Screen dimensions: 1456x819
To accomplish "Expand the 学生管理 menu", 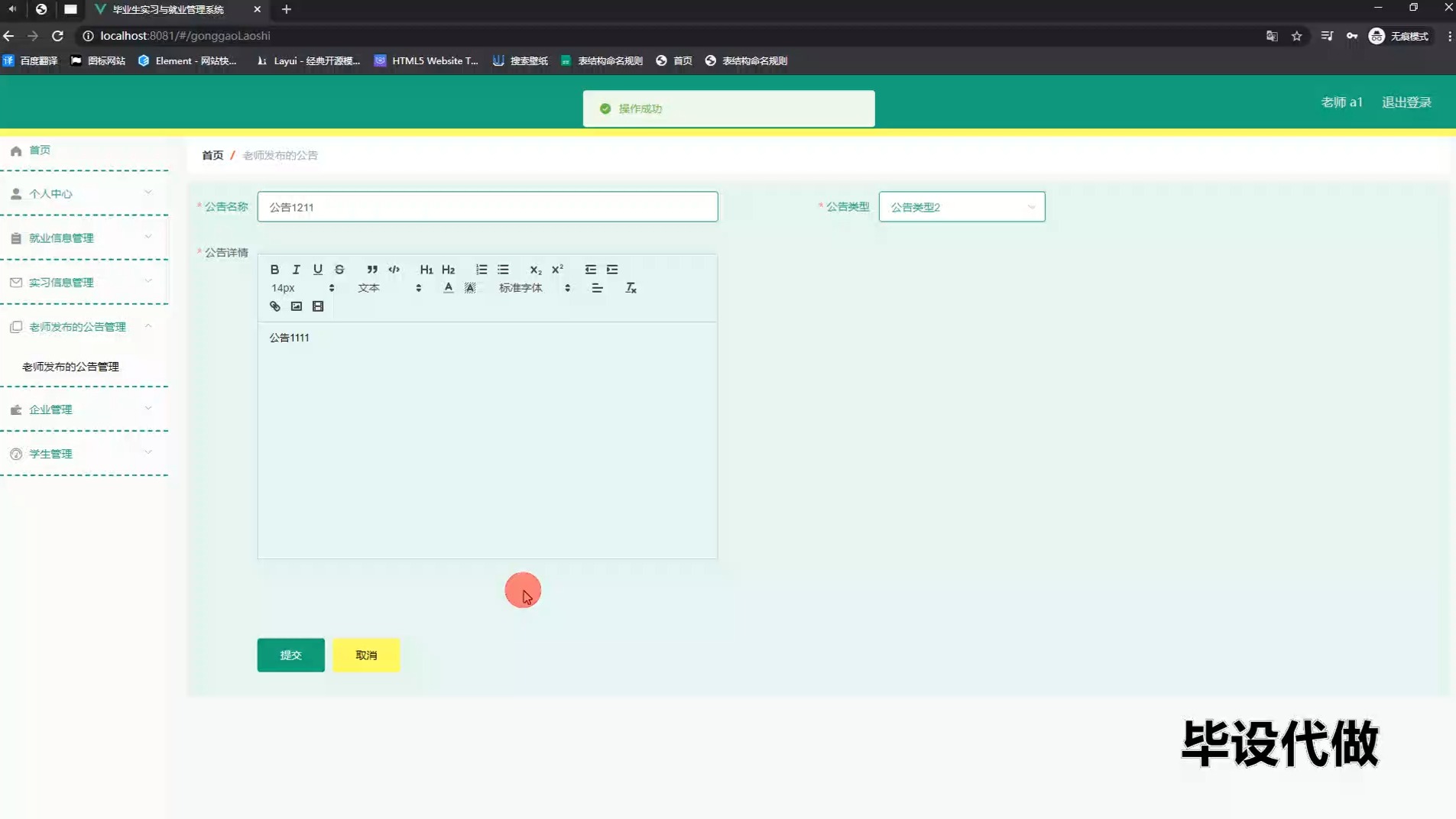I will point(84,454).
